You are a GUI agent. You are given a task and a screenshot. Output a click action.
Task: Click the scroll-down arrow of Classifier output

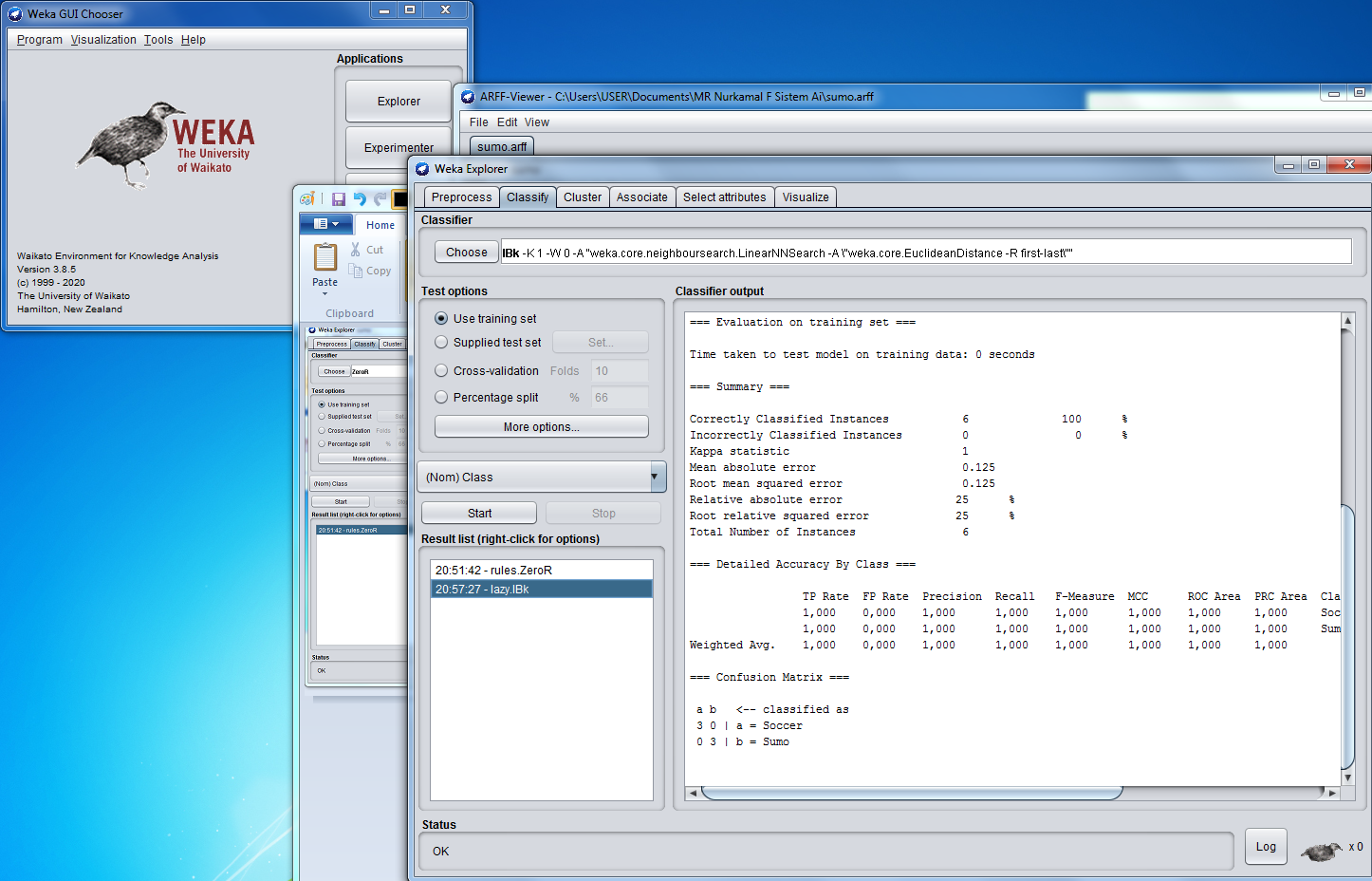(x=1347, y=778)
